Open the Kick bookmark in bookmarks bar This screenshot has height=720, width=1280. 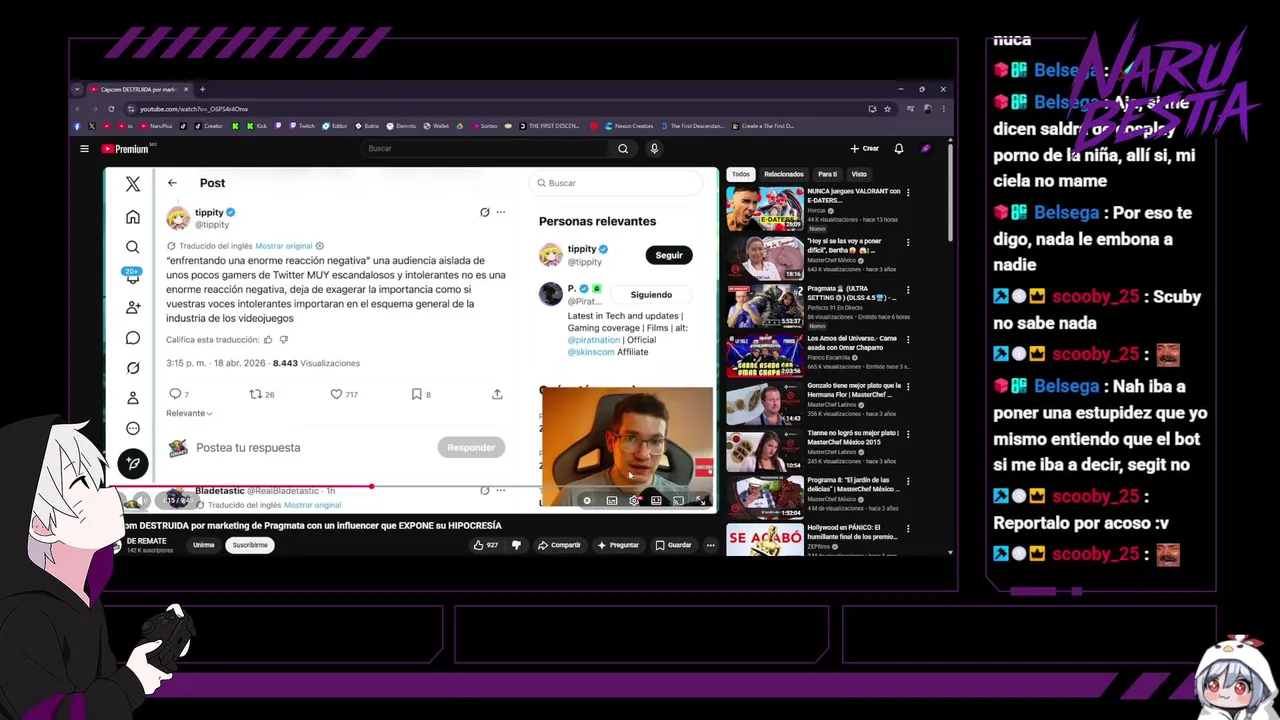(x=256, y=126)
